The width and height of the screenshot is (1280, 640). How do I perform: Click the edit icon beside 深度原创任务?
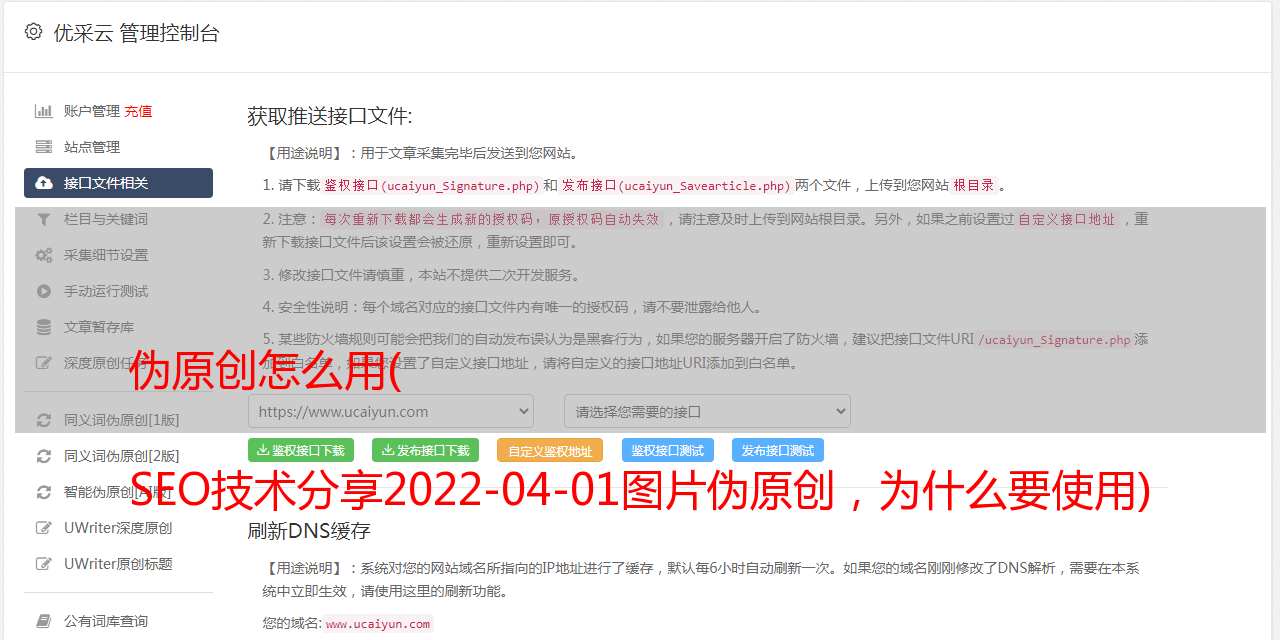[44, 363]
